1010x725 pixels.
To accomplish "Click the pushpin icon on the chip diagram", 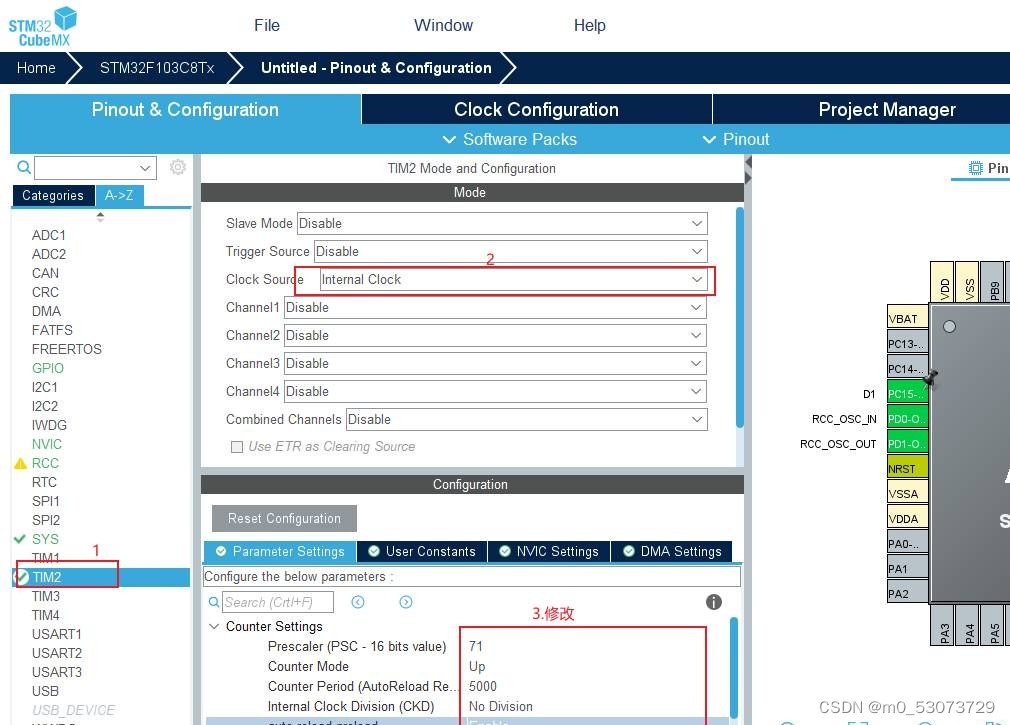I will click(x=931, y=379).
